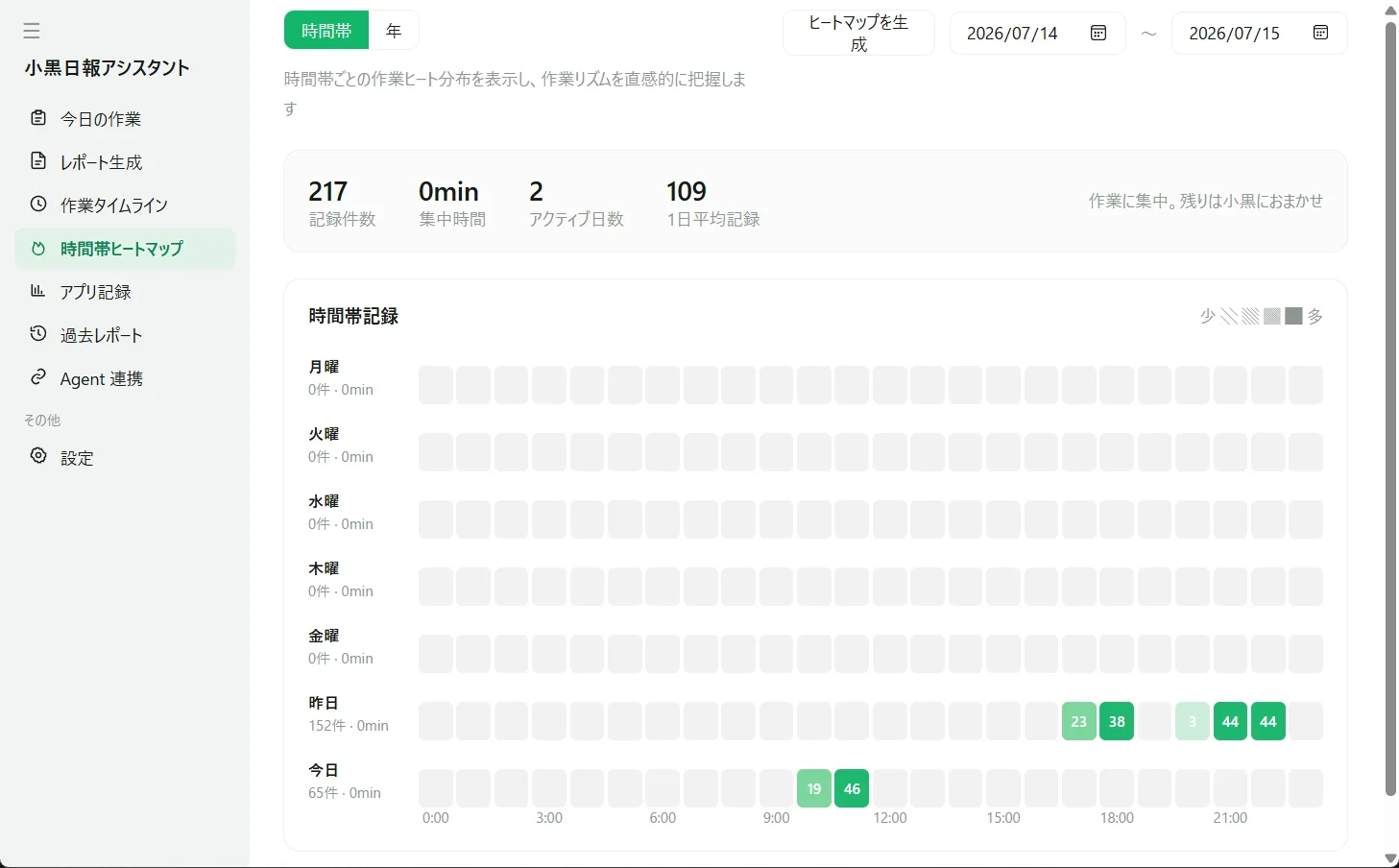Viewport: 1399px width, 868px height.
Task: Click the 21:00 axis label
Action: tap(1230, 818)
